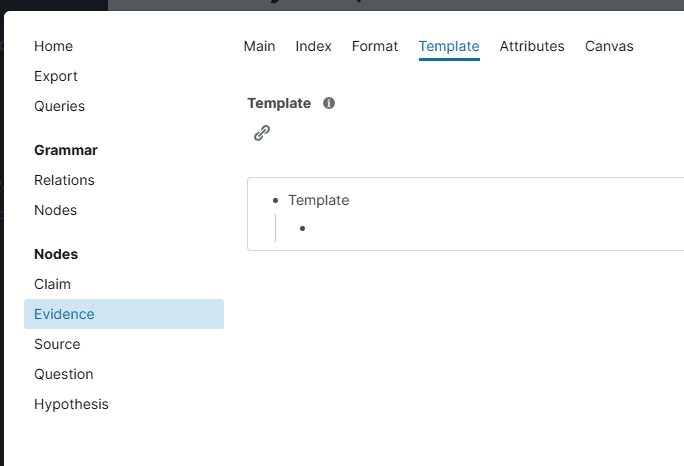Open the Canvas tab
The image size is (684, 466).
[x=609, y=46]
